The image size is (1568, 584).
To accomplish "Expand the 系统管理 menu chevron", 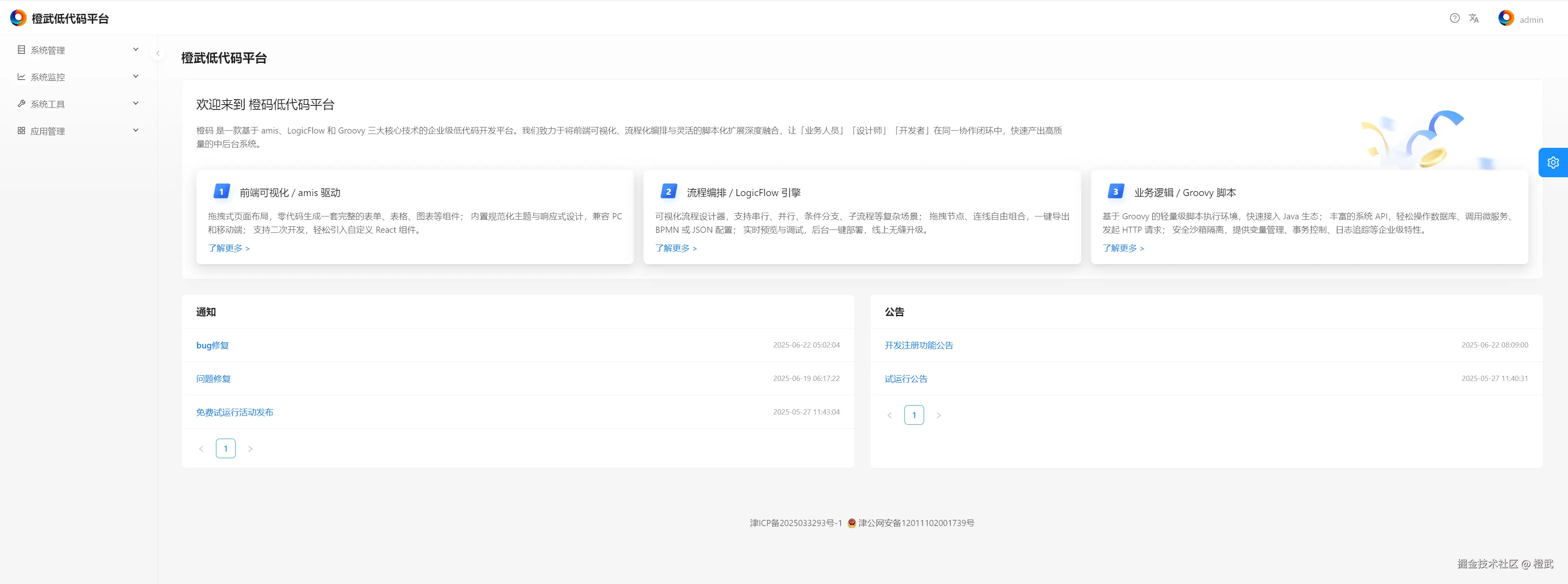I will pos(136,49).
